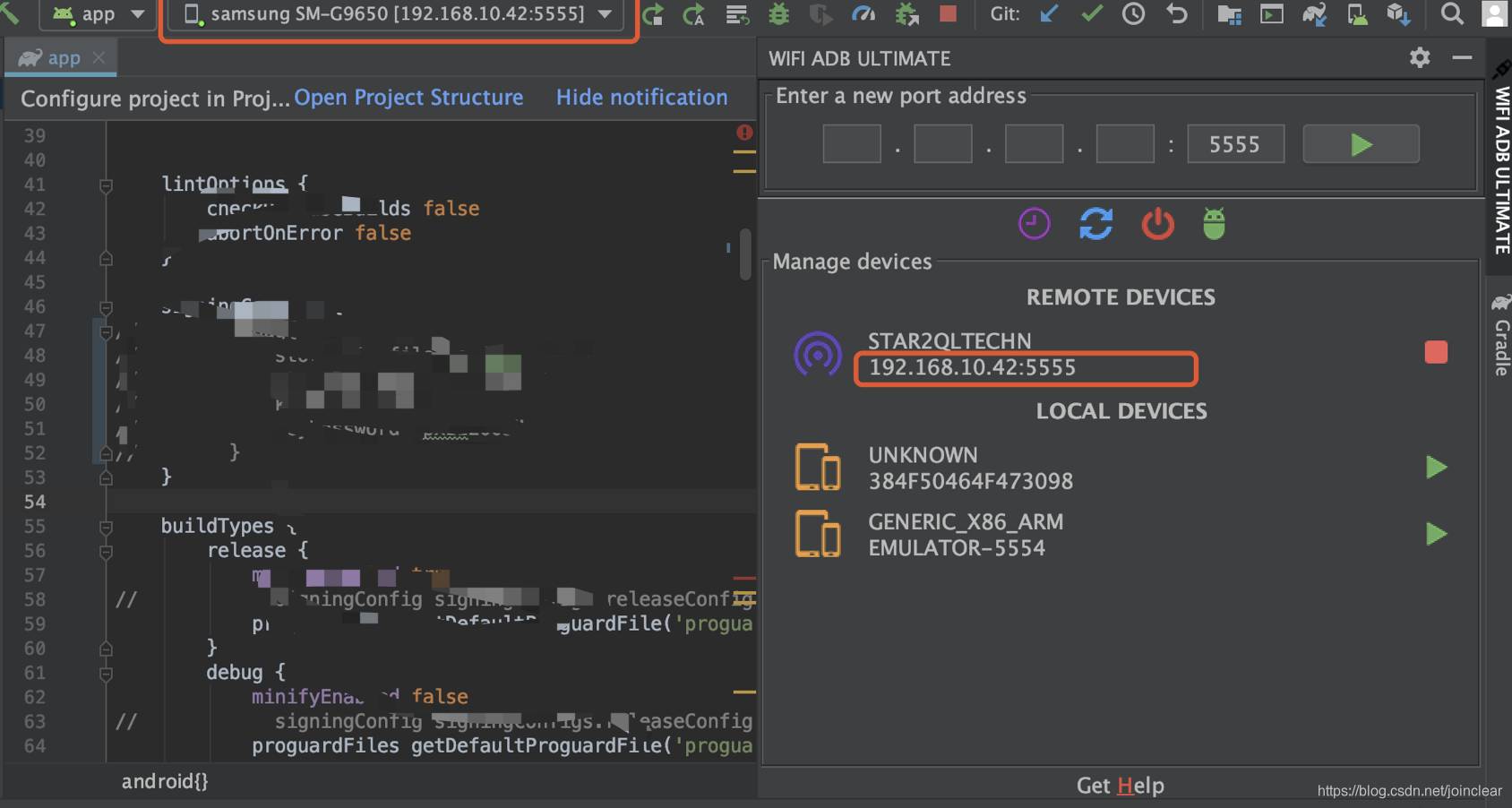Click the disabled run with coverage icon
This screenshot has height=808, width=1512.
pyautogui.click(x=820, y=14)
